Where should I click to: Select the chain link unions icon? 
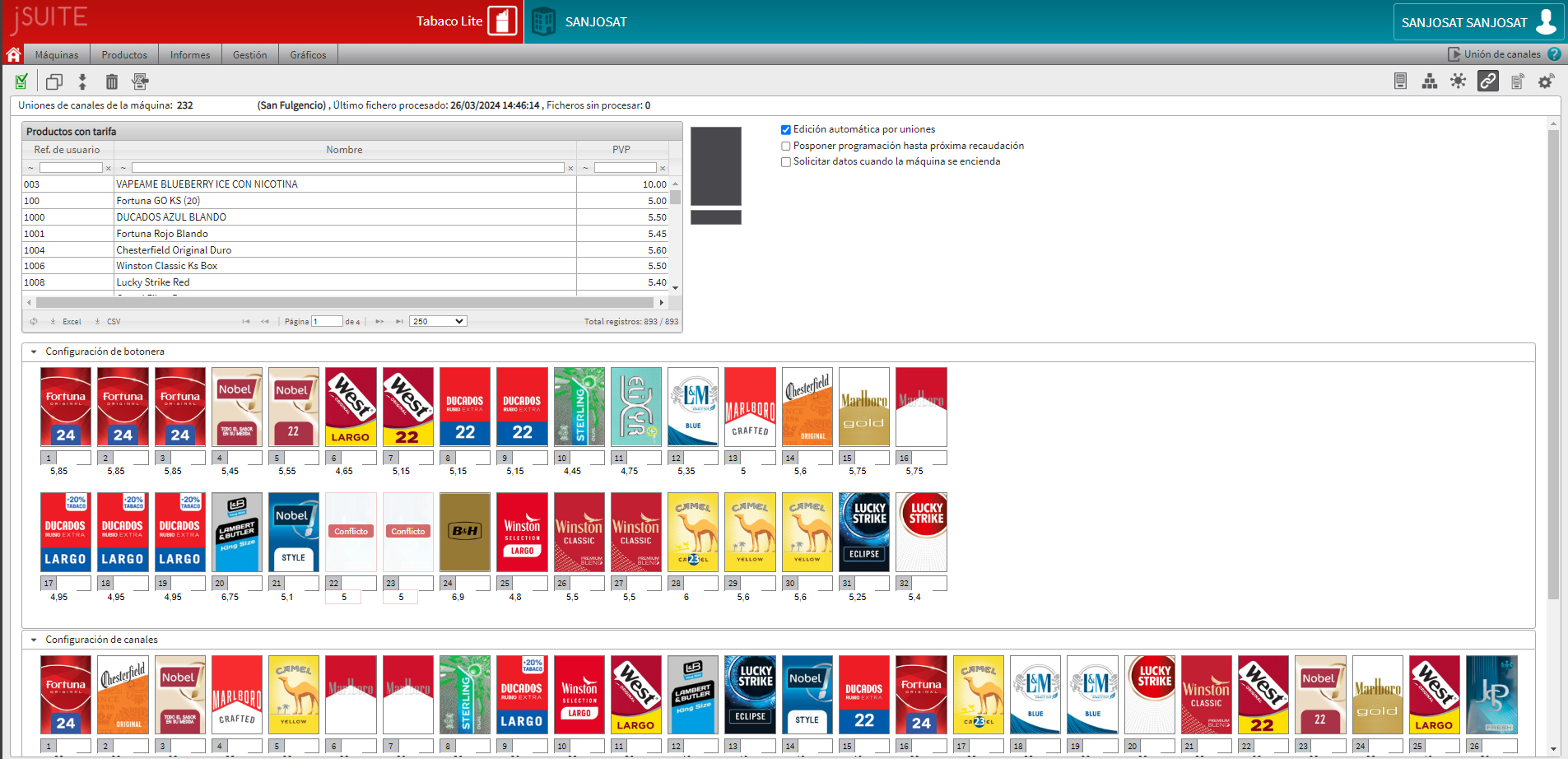pyautogui.click(x=1488, y=81)
